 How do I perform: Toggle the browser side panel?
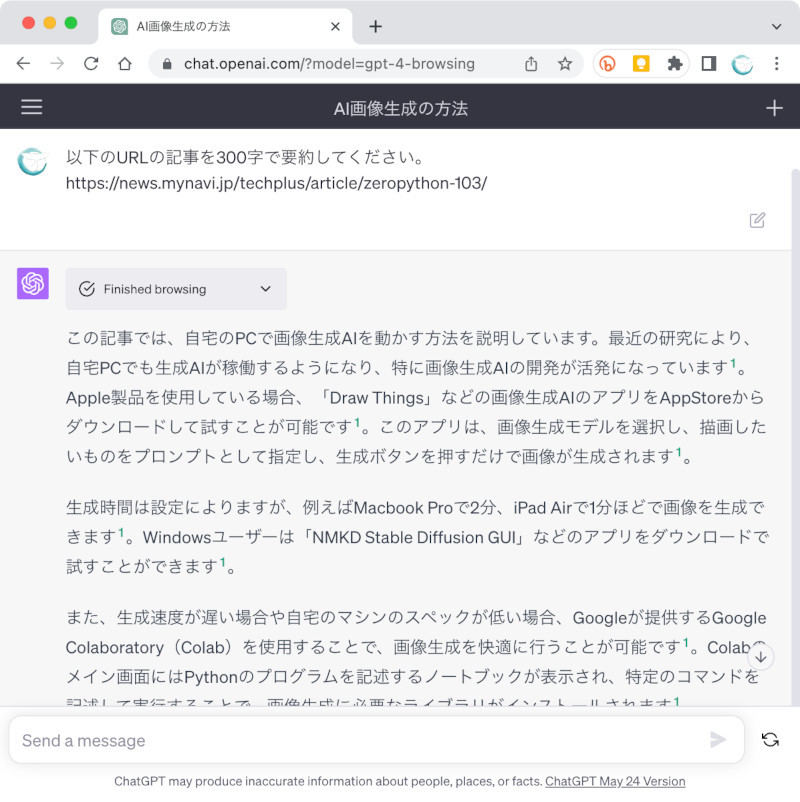coord(708,64)
